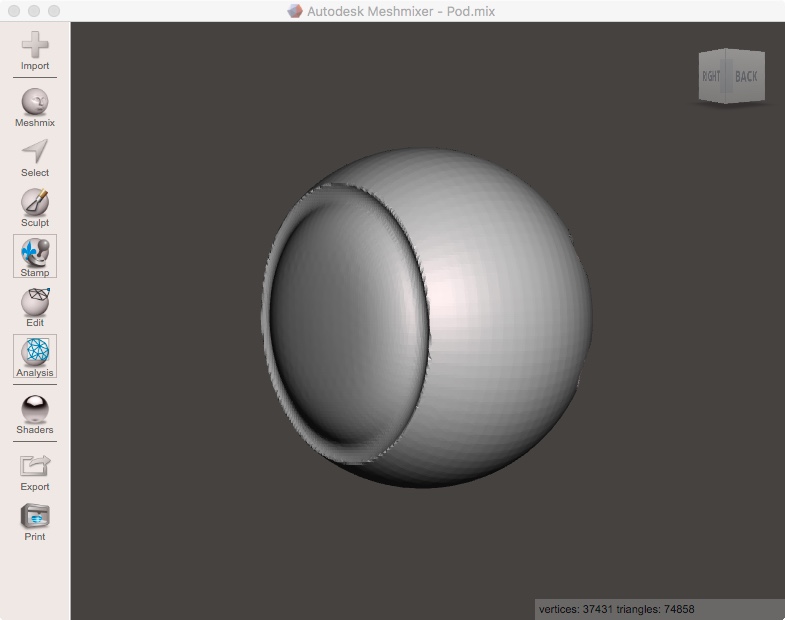This screenshot has width=785, height=620.
Task: Click the window title 'Autodesk Meshmixer - Pod.mix'
Action: coord(401,11)
